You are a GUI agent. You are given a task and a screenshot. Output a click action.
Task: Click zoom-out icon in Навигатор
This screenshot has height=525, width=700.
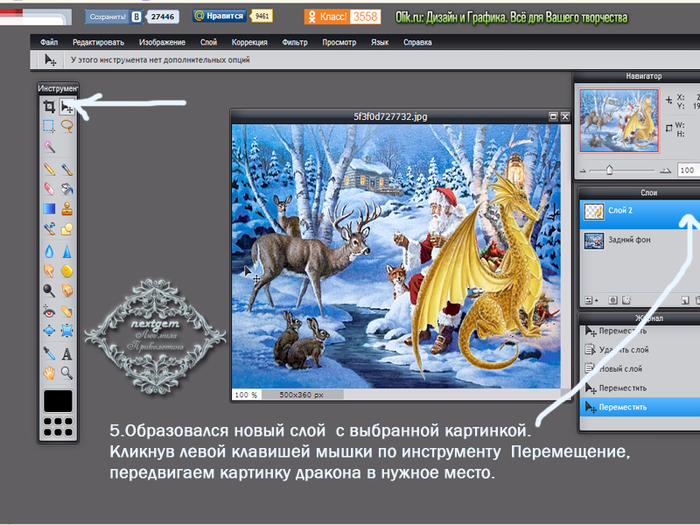pos(583,171)
